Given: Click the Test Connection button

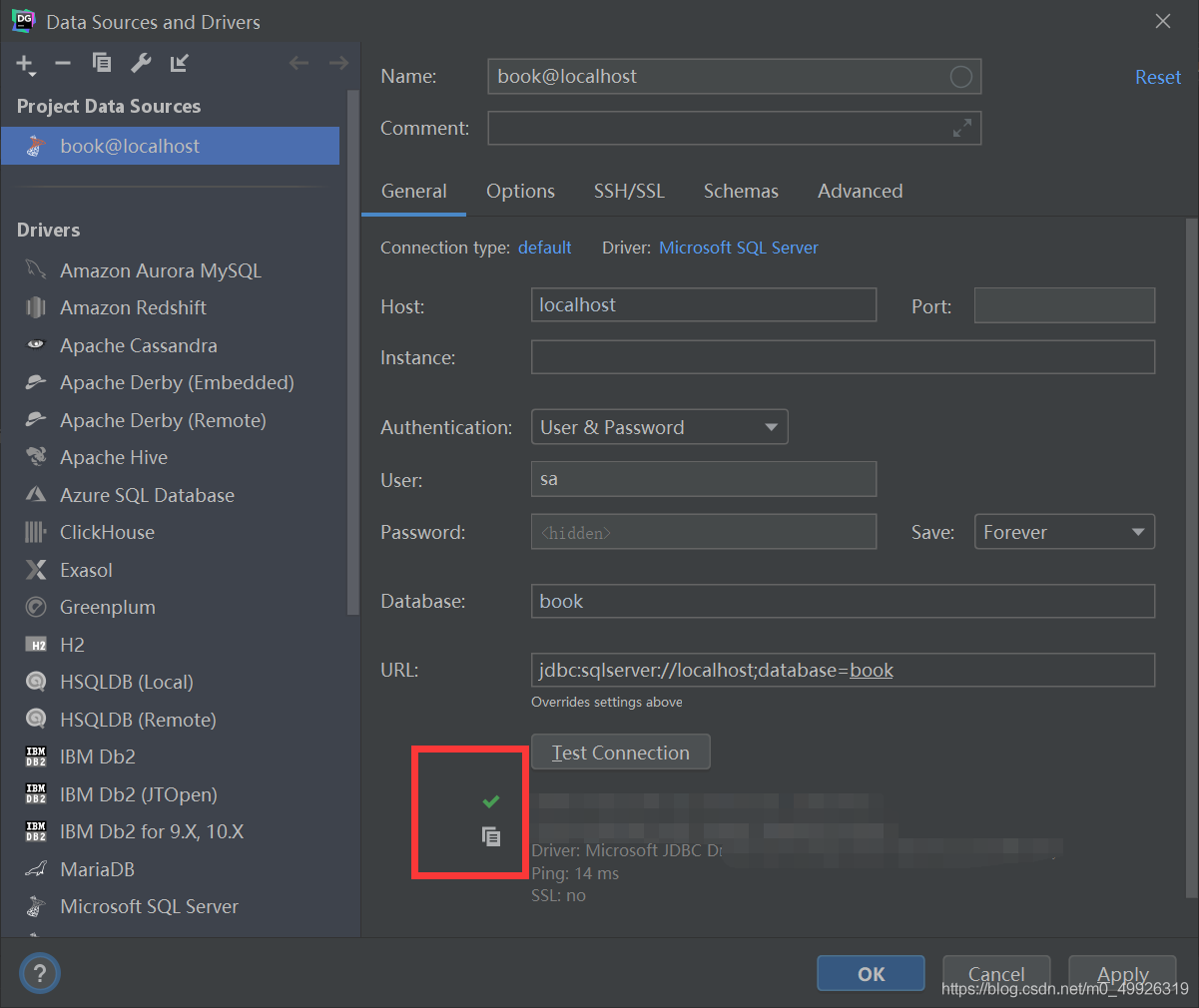Looking at the screenshot, I should click(x=620, y=753).
